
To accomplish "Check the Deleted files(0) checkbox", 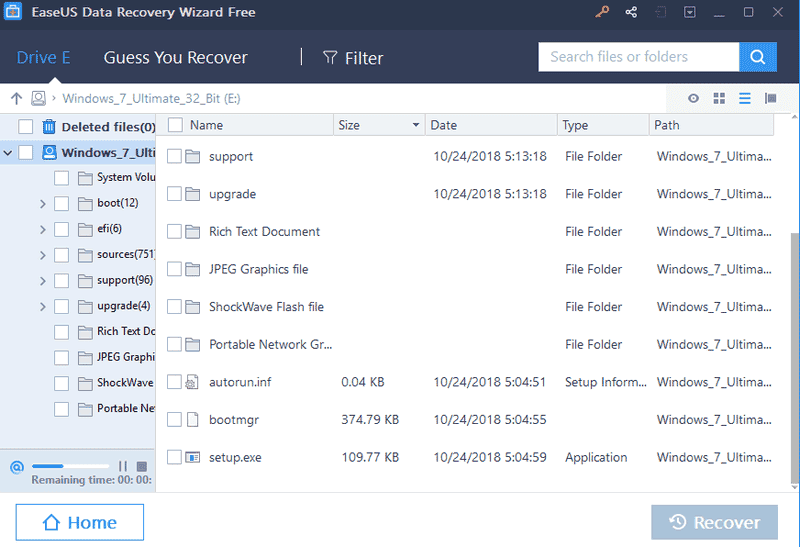I will (x=26, y=127).
